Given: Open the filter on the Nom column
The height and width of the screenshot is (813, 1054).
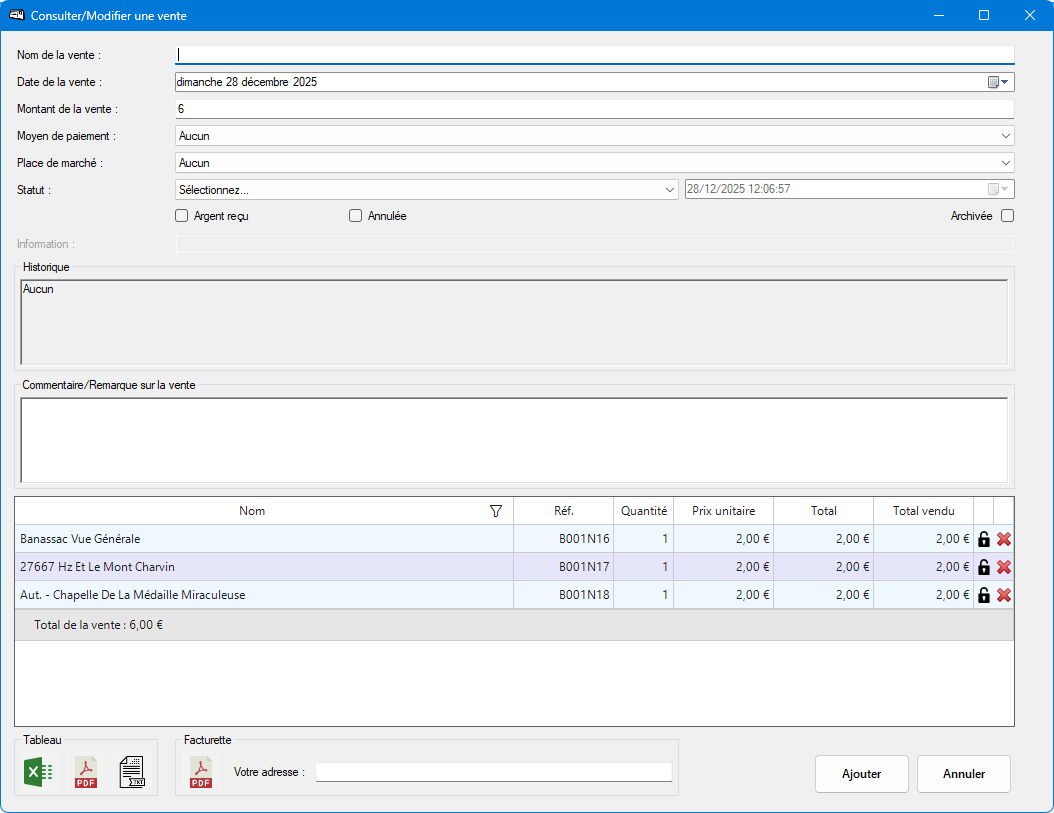Looking at the screenshot, I should 496,511.
